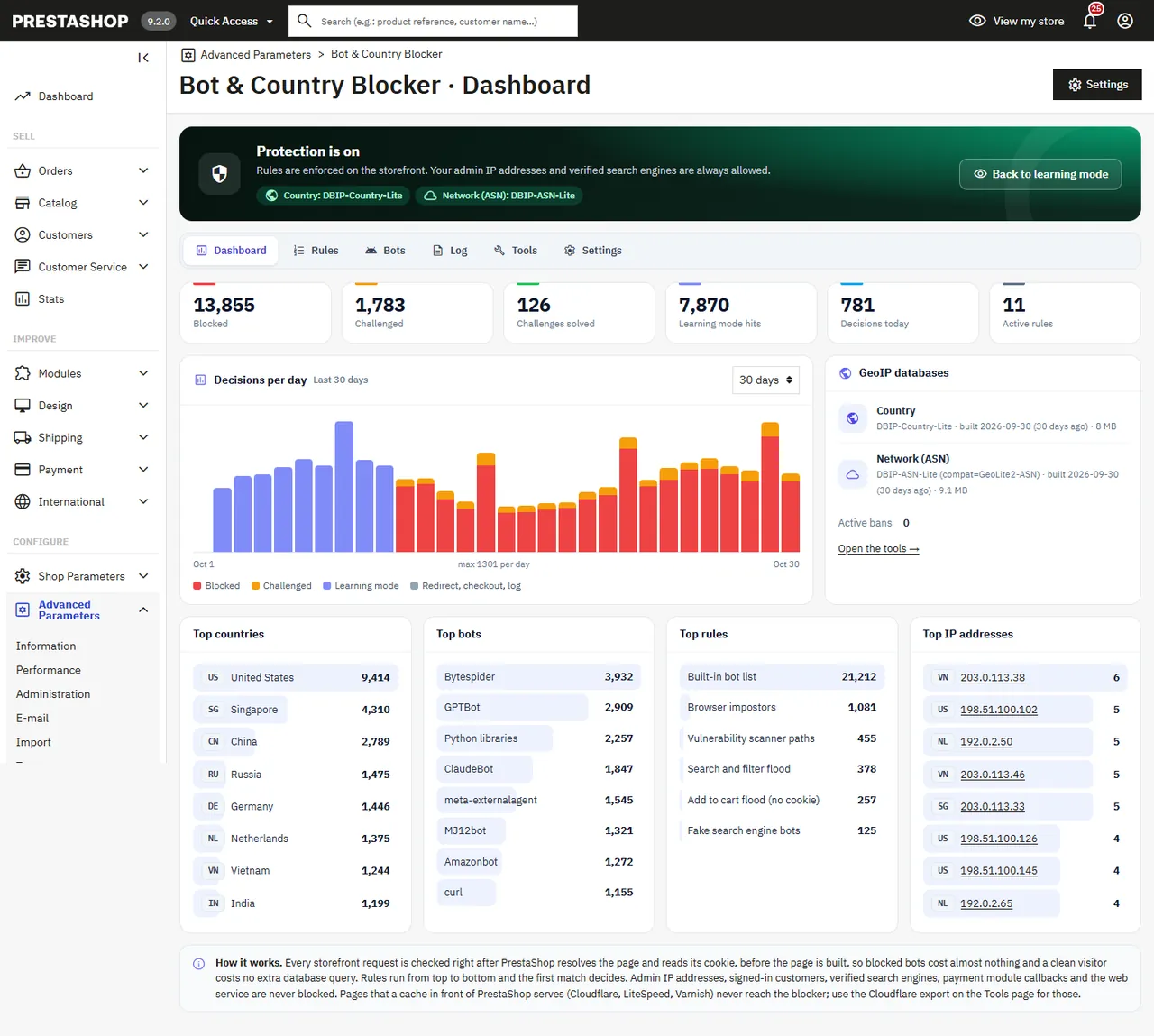Expand the Customer Service chevron

coord(143,267)
